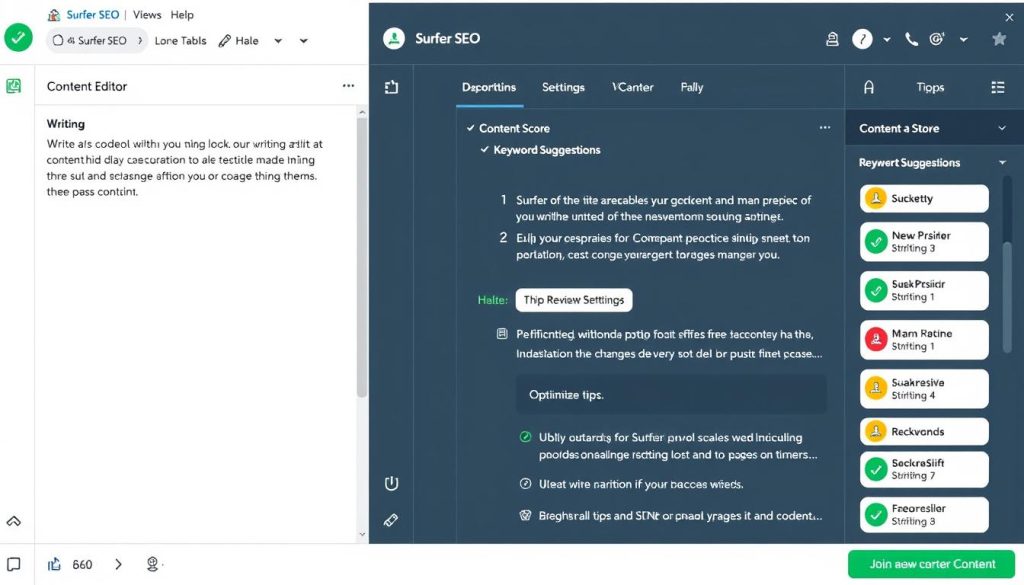
Task: Click the list view icon beside Tipps
Action: click(x=997, y=88)
